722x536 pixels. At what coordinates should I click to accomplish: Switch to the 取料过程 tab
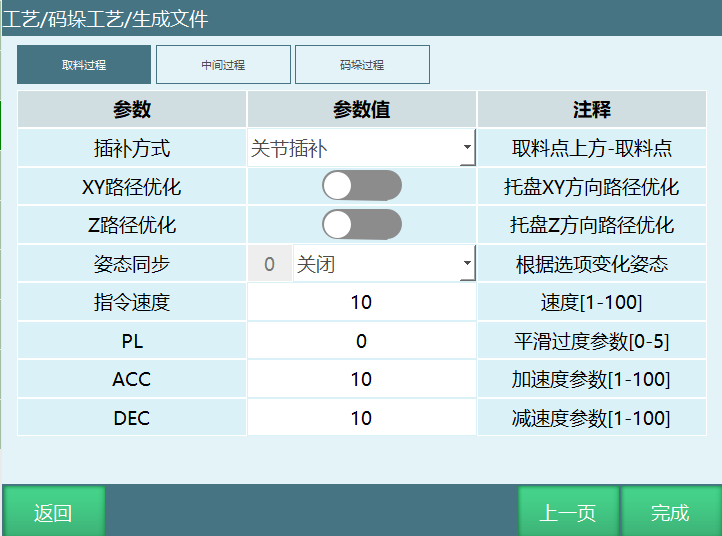click(x=84, y=65)
